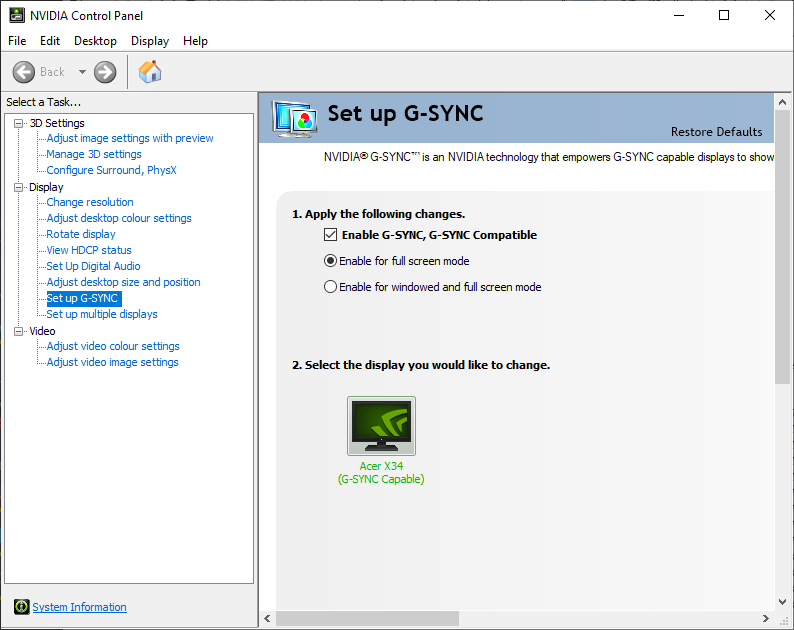Image resolution: width=794 pixels, height=630 pixels.
Task: Open the Desktop menu
Action: pyautogui.click(x=95, y=41)
